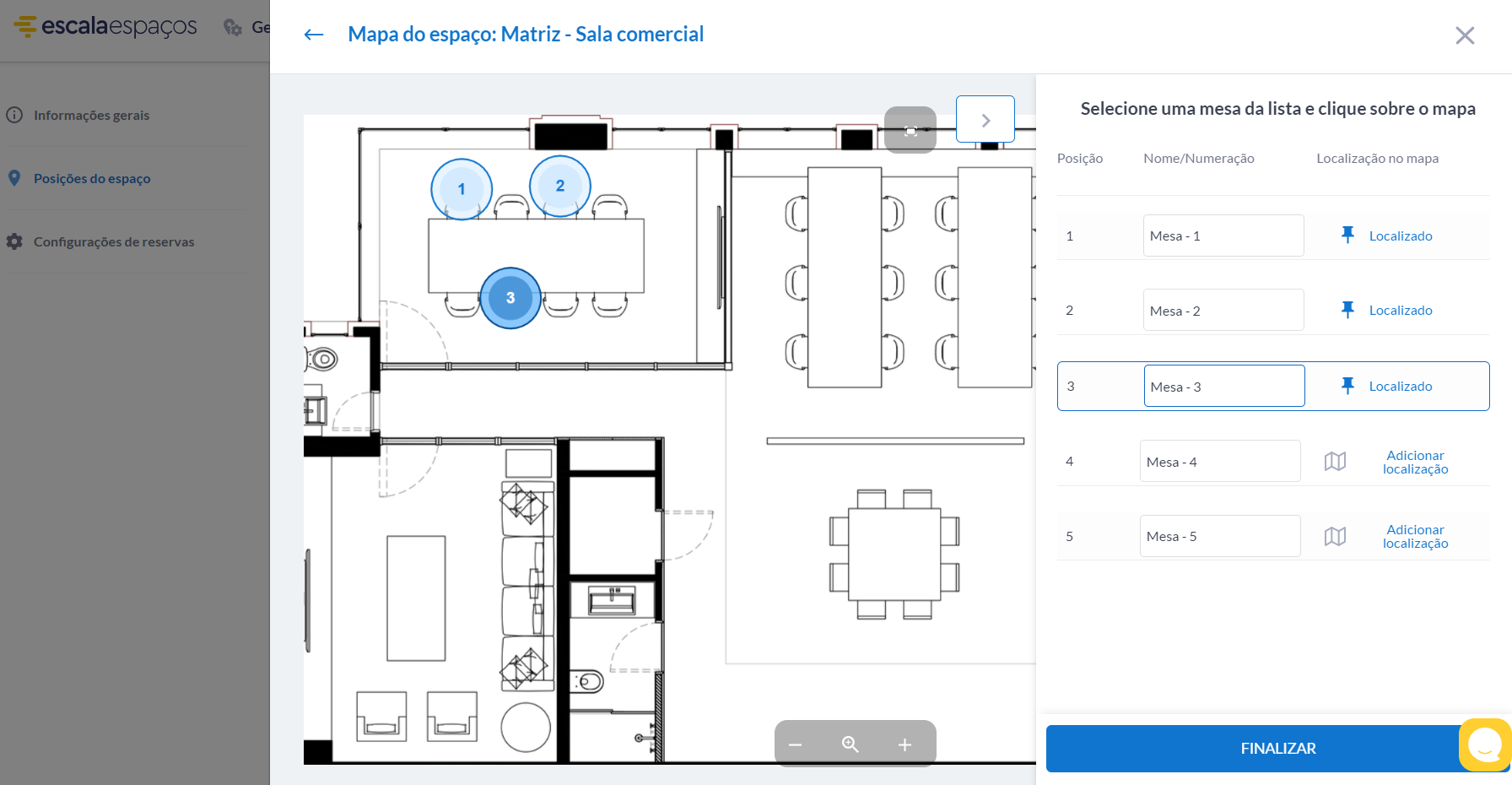Click the magnifier icon in the zoom bar
This screenshot has width=1512, height=785.
pos(850,744)
